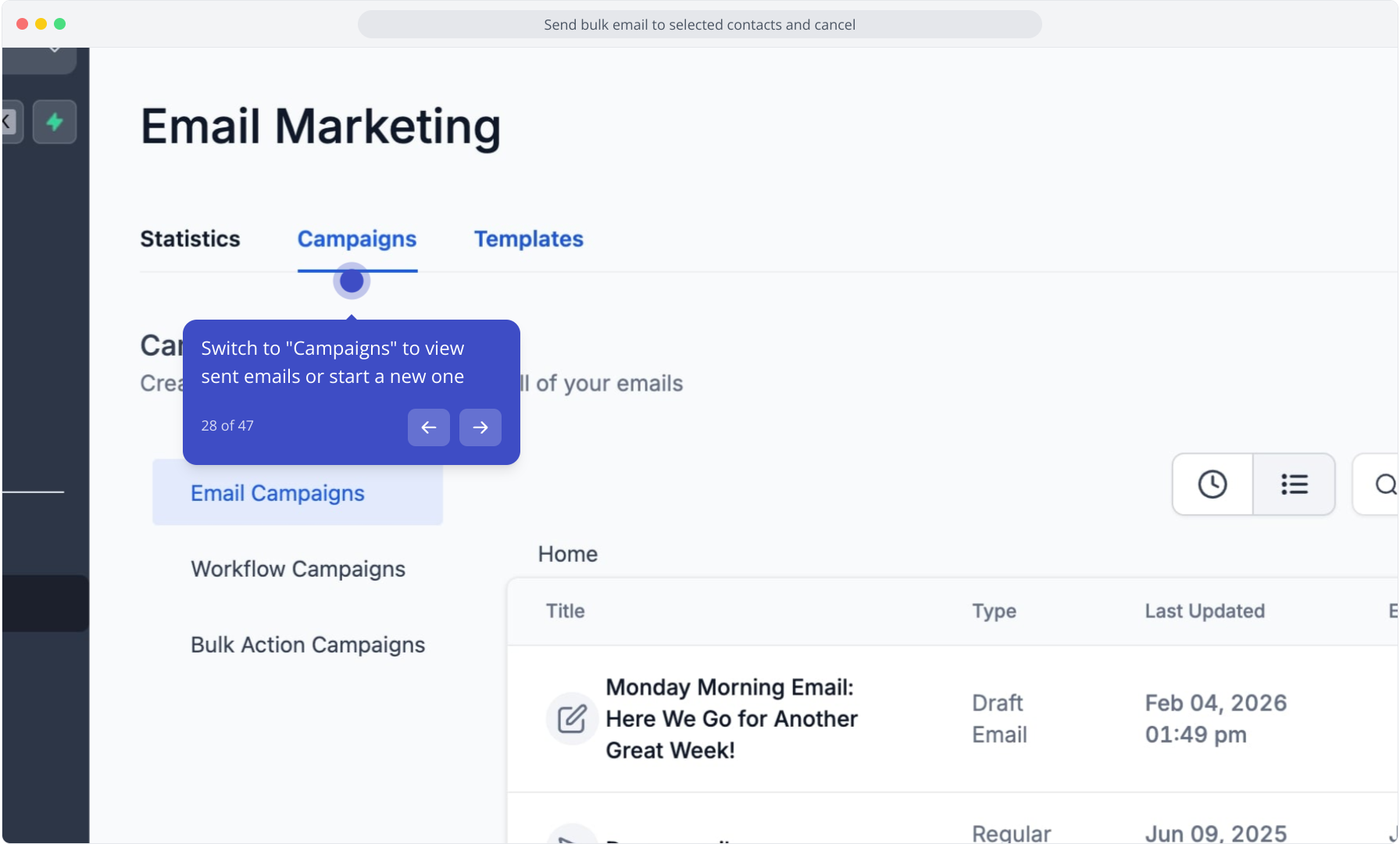Click the Feb 04, 2026 date cell
Image resolution: width=1400 pixels, height=844 pixels.
(x=1216, y=718)
